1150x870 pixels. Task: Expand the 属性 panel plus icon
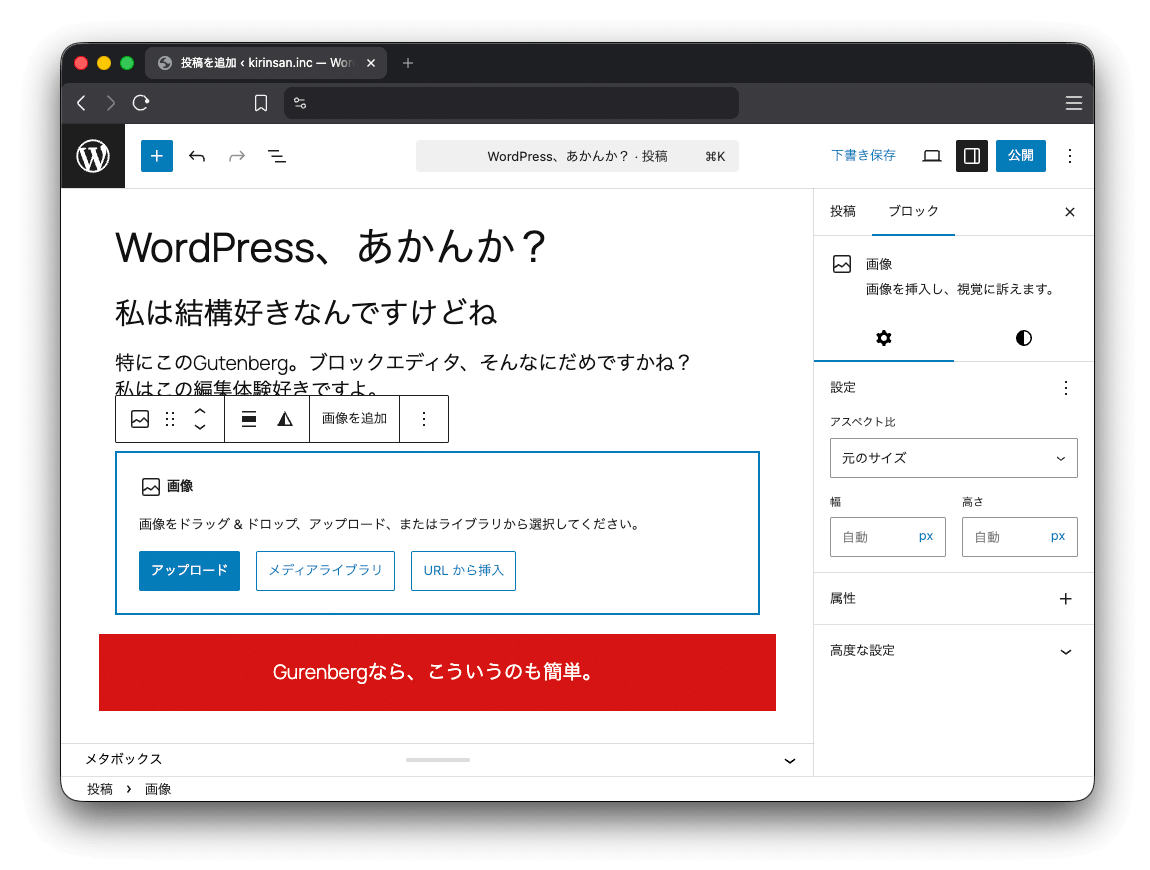pyautogui.click(x=1066, y=599)
